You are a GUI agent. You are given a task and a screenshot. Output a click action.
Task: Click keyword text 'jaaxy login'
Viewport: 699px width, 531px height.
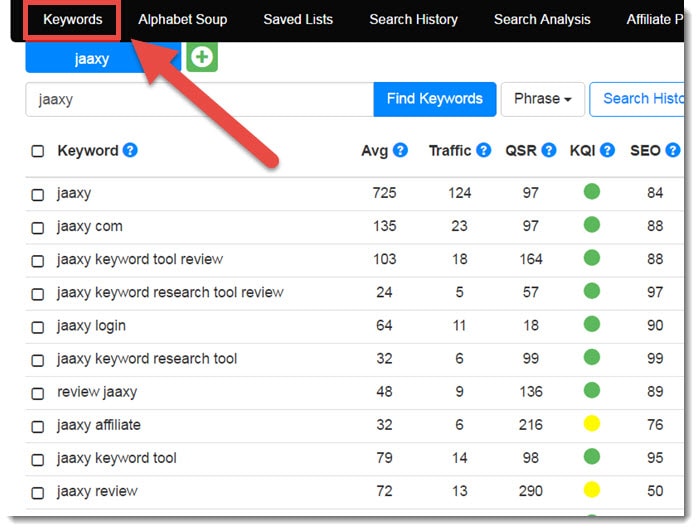tap(91, 325)
